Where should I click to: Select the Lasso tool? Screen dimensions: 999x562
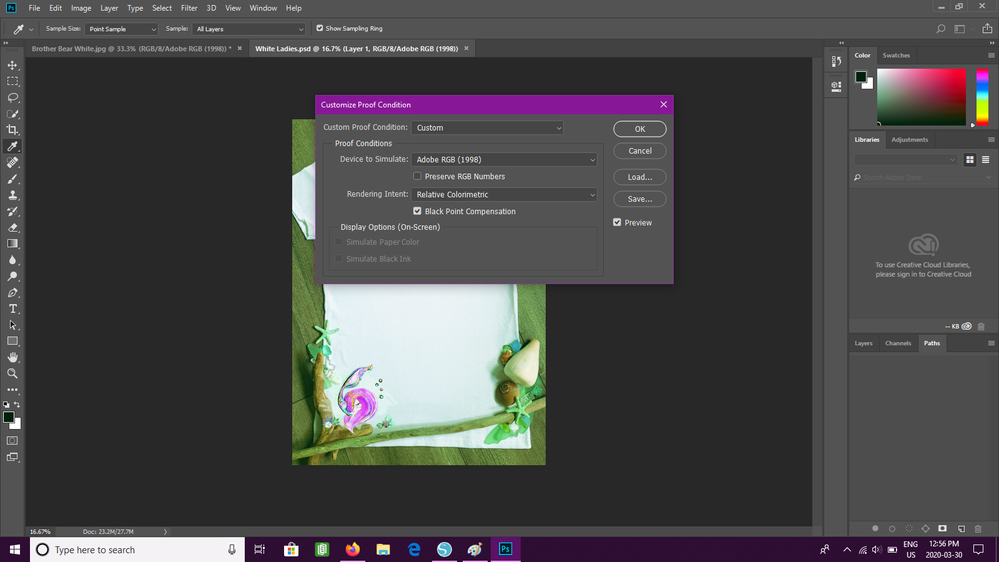pyautogui.click(x=13, y=97)
